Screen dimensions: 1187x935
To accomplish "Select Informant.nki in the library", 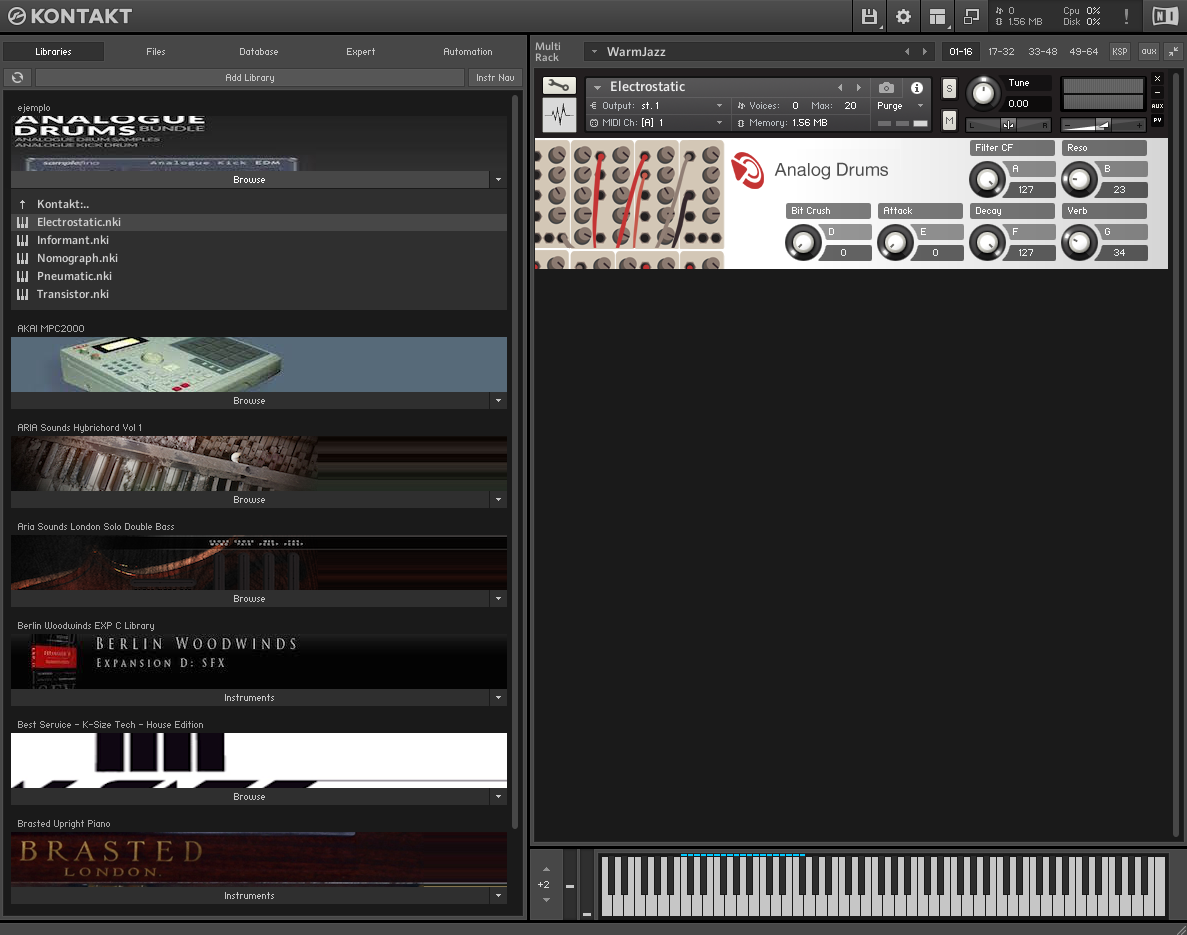I will point(259,240).
